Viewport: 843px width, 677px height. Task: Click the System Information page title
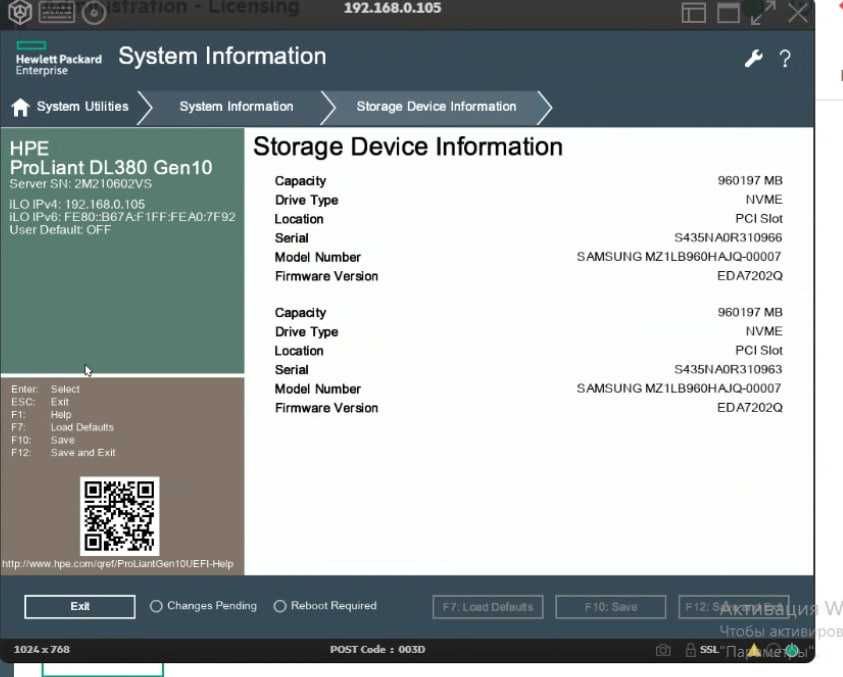(x=222, y=56)
